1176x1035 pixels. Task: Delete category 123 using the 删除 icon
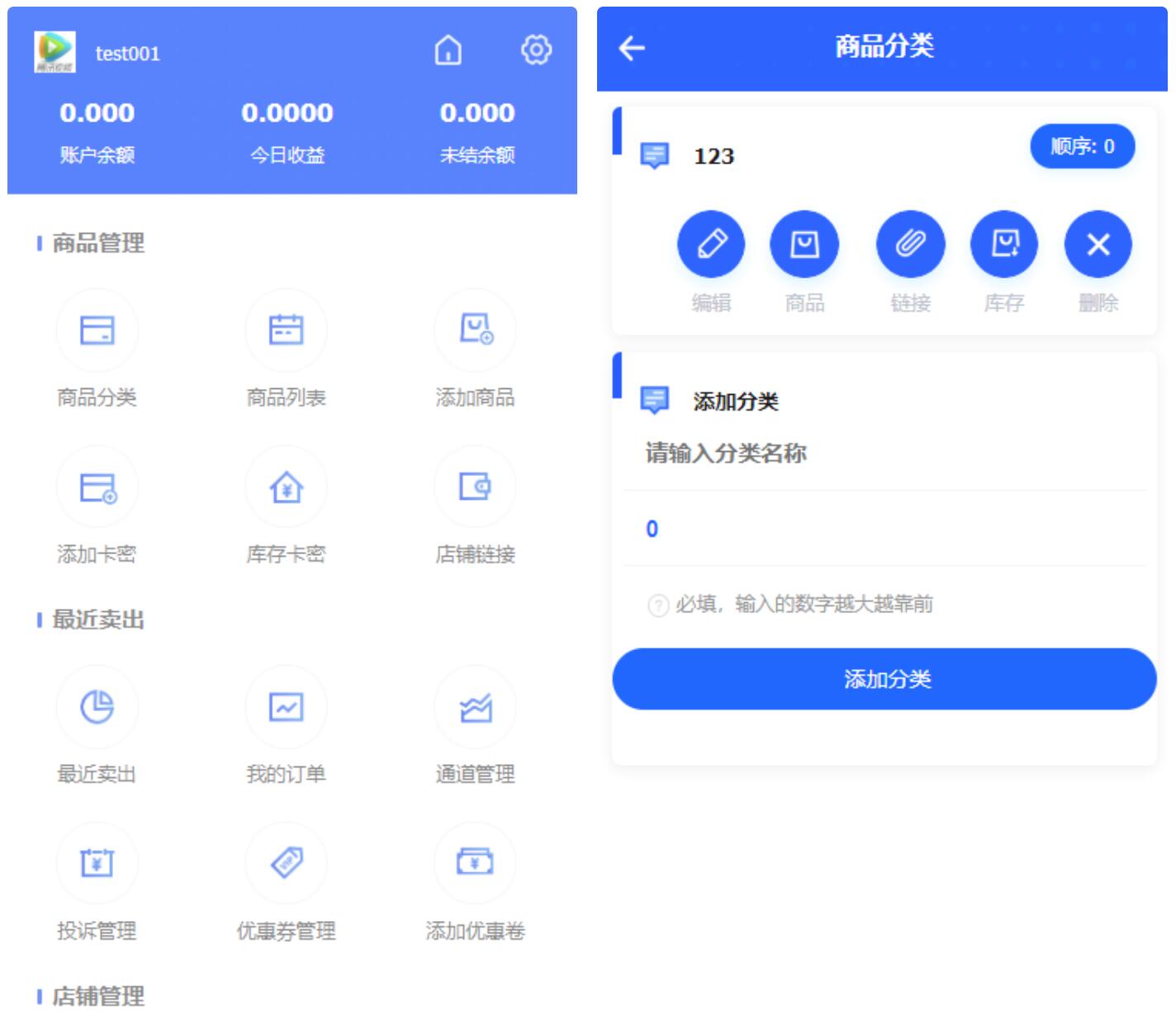(x=1097, y=244)
